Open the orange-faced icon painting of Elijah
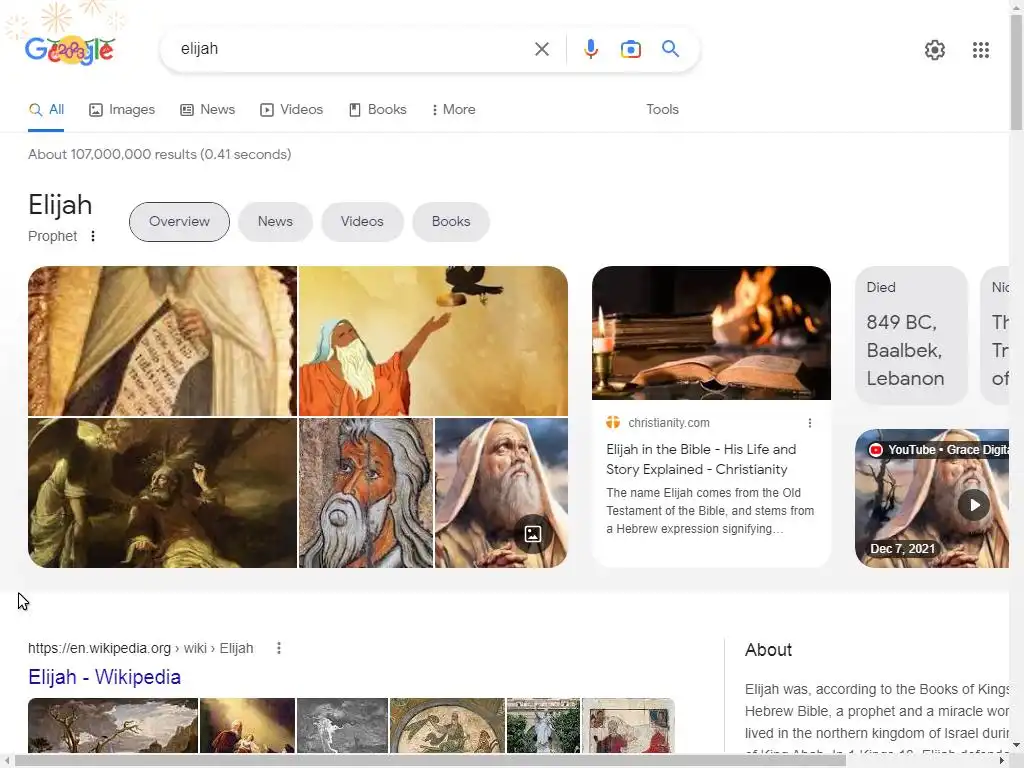This screenshot has width=1024, height=768. [x=366, y=493]
